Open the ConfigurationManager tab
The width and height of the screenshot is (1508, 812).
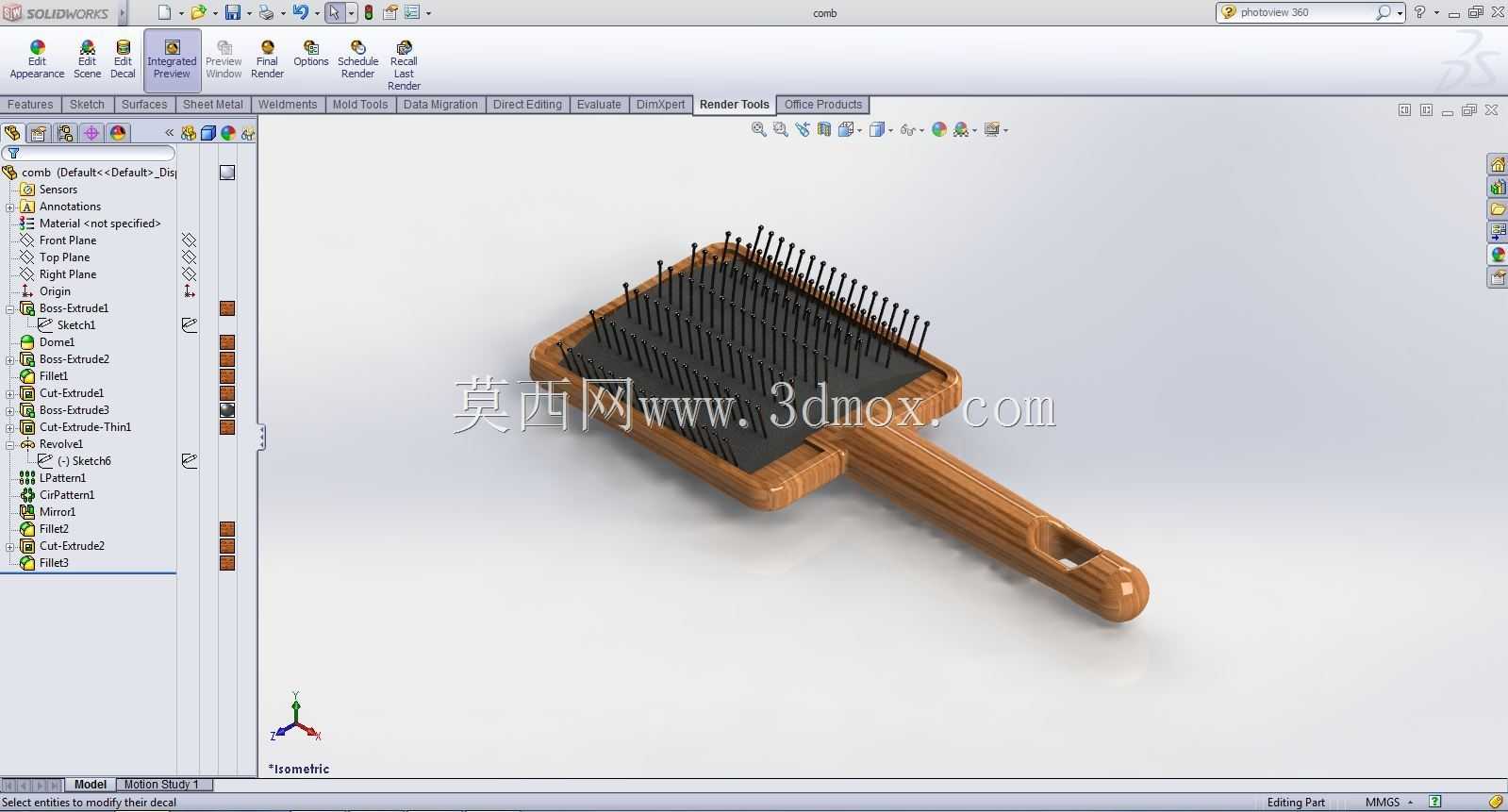(65, 133)
